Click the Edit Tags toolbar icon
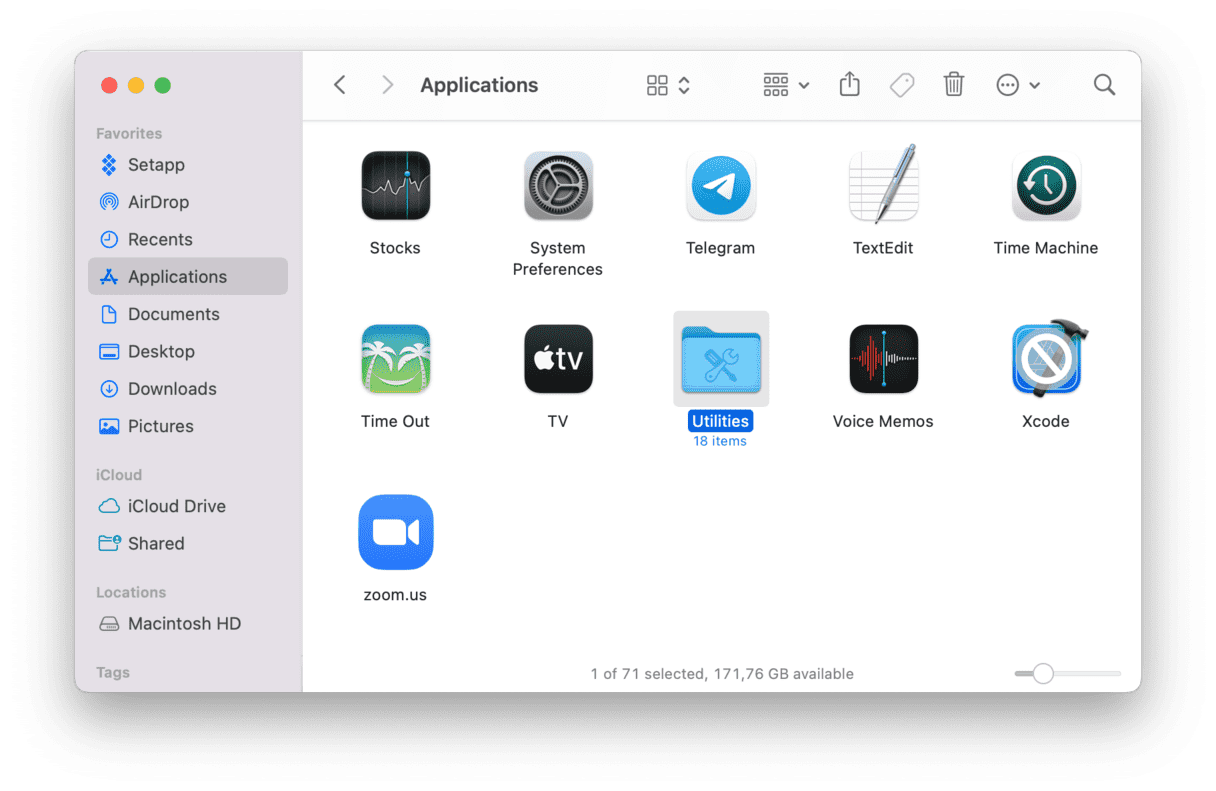 [x=902, y=85]
